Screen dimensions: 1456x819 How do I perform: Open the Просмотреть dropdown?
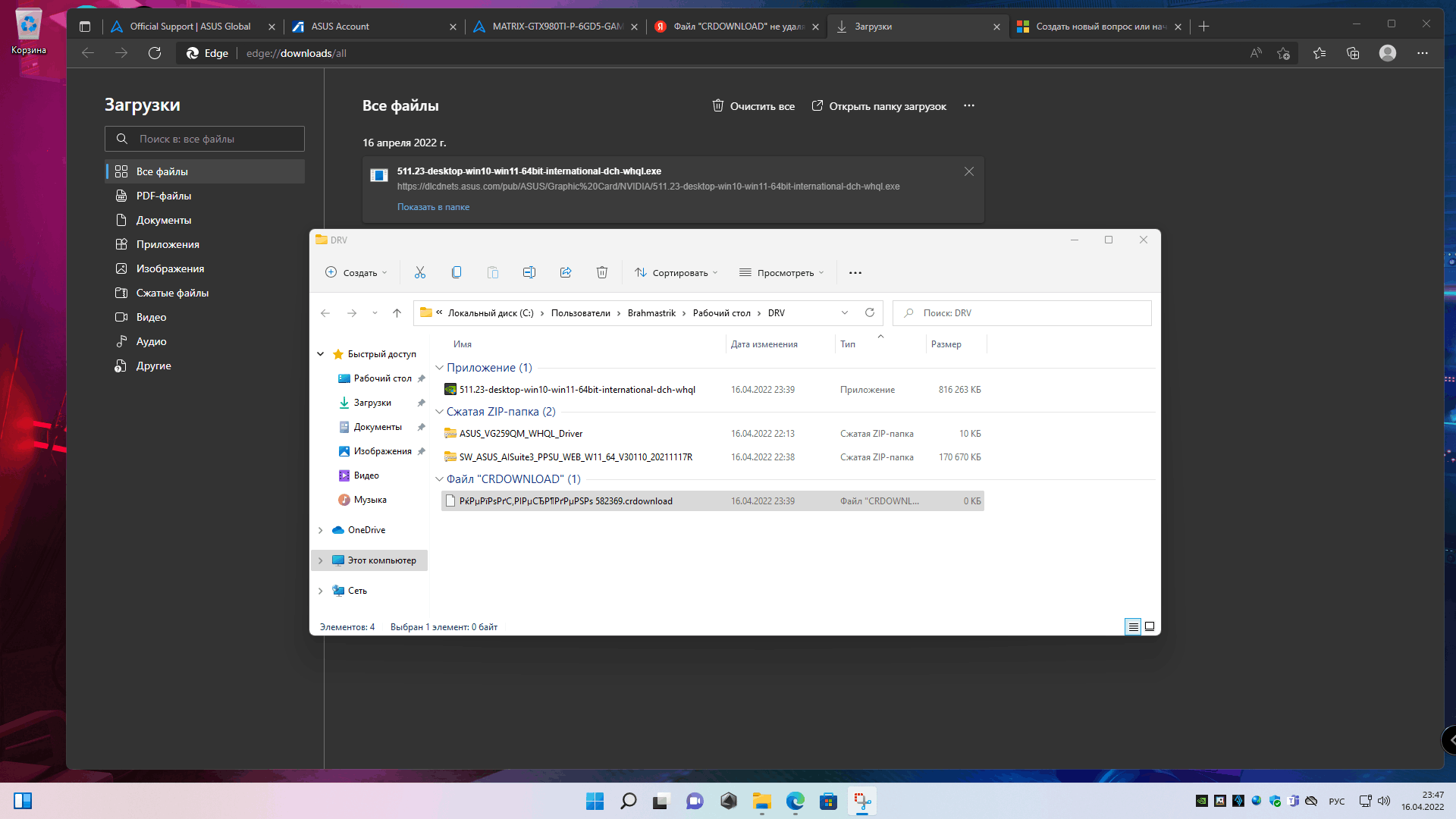coord(782,273)
